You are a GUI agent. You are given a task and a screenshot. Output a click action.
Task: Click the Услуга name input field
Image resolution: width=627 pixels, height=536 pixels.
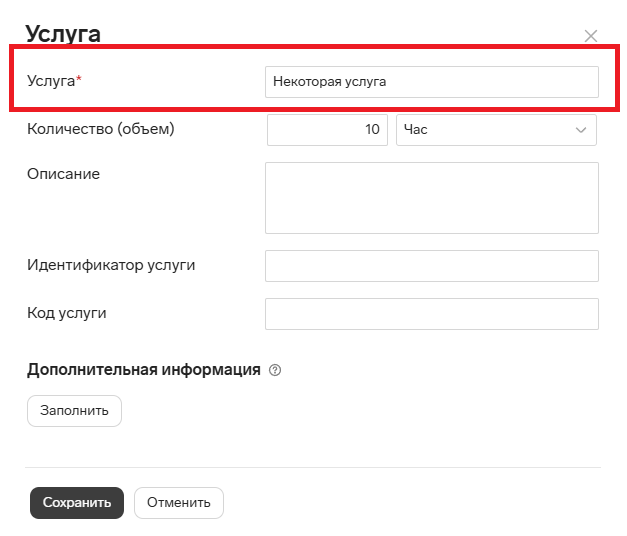coord(432,82)
